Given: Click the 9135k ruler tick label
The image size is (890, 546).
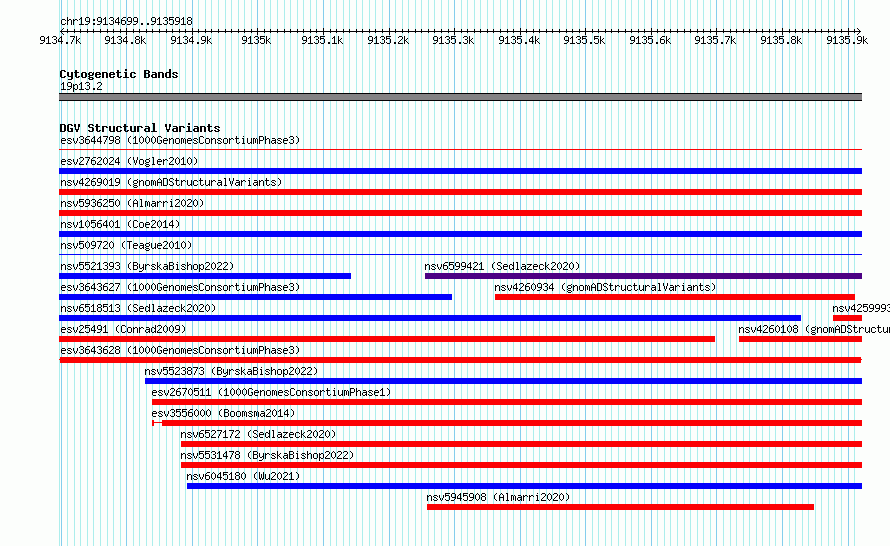Looking at the screenshot, I should click(x=256, y=40).
